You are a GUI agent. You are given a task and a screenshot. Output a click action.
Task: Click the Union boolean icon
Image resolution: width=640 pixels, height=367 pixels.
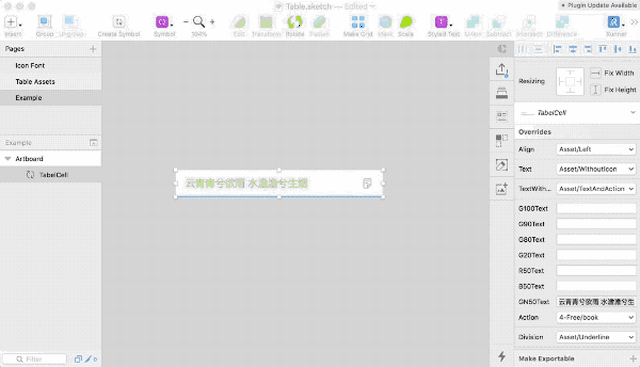tap(473, 22)
